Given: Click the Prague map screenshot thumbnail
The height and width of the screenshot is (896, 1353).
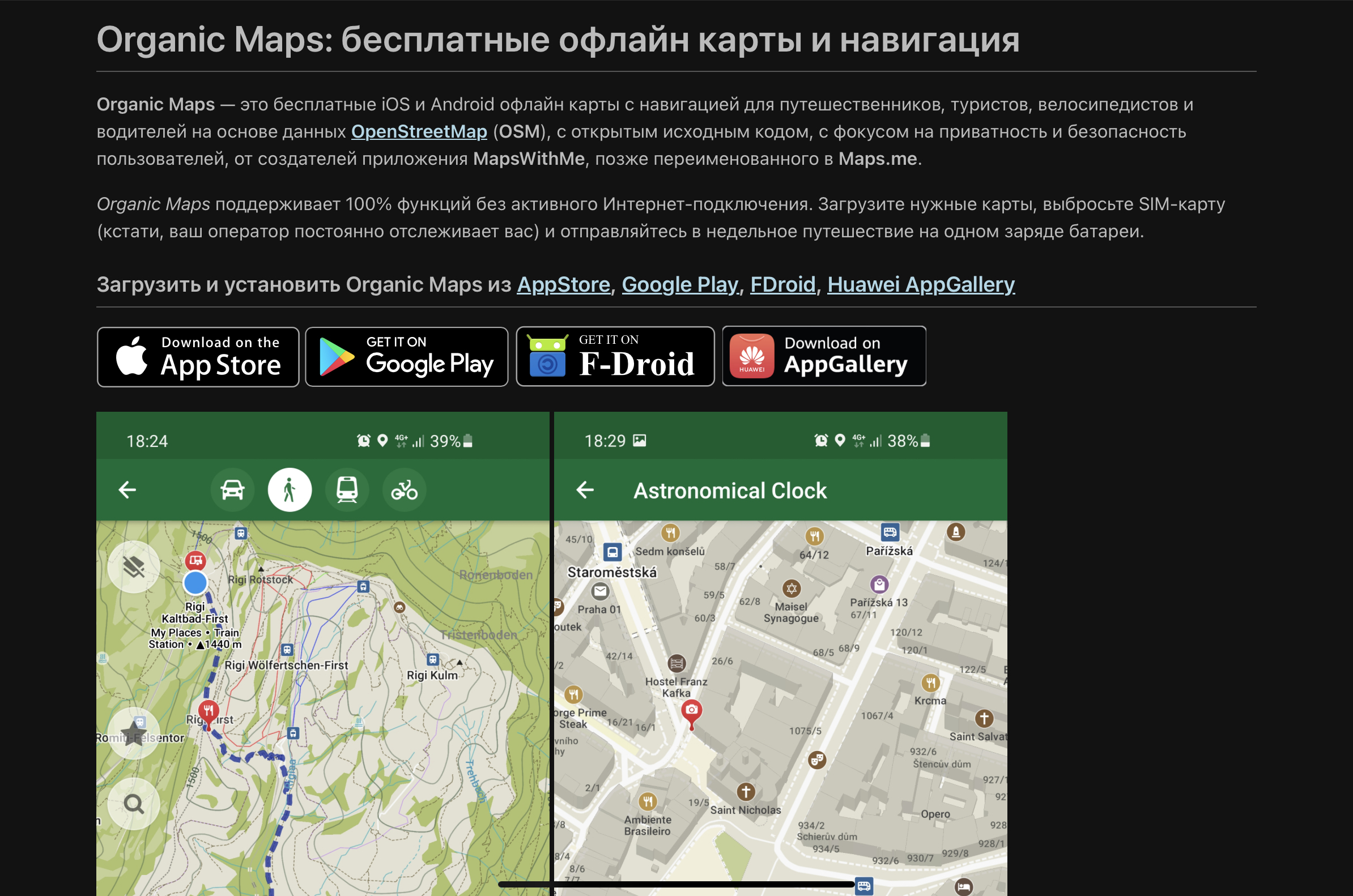Looking at the screenshot, I should point(780,654).
